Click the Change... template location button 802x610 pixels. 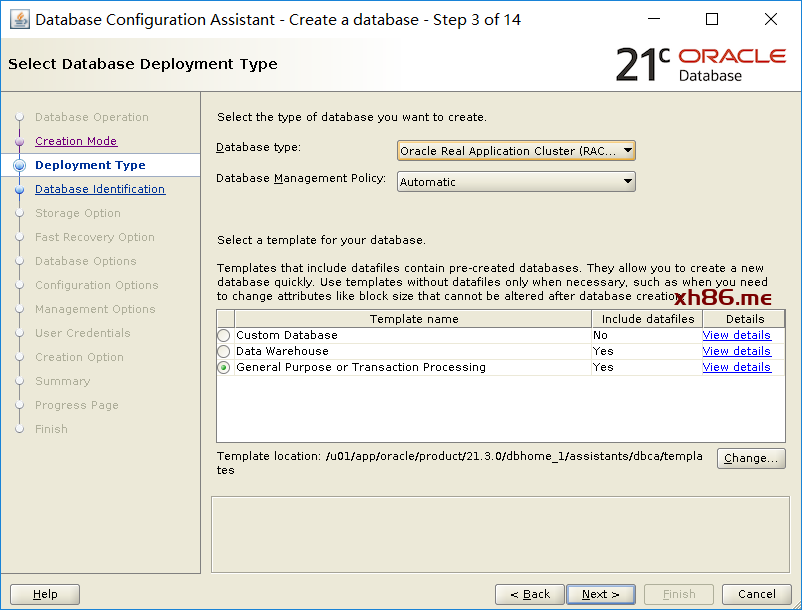pyautogui.click(x=751, y=459)
